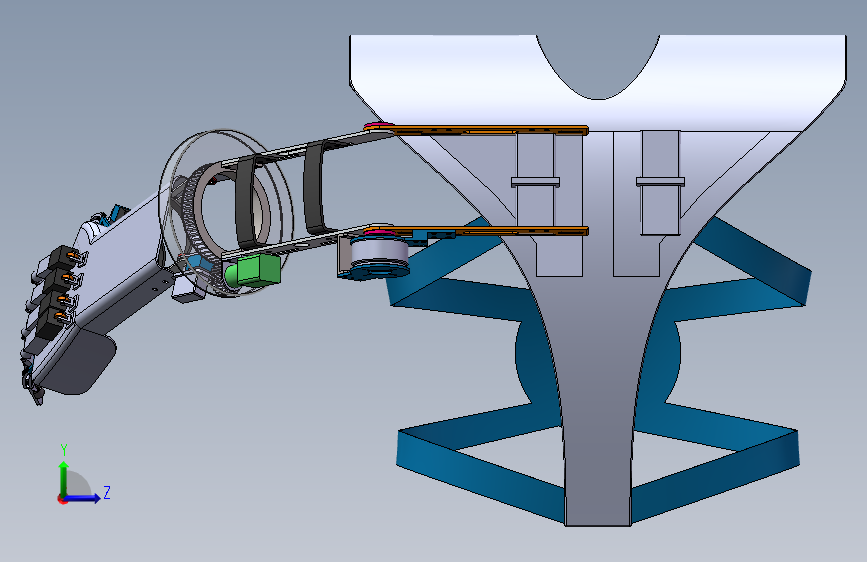Click the green Y axis arrow of triad
The image size is (867, 562).
[64, 477]
